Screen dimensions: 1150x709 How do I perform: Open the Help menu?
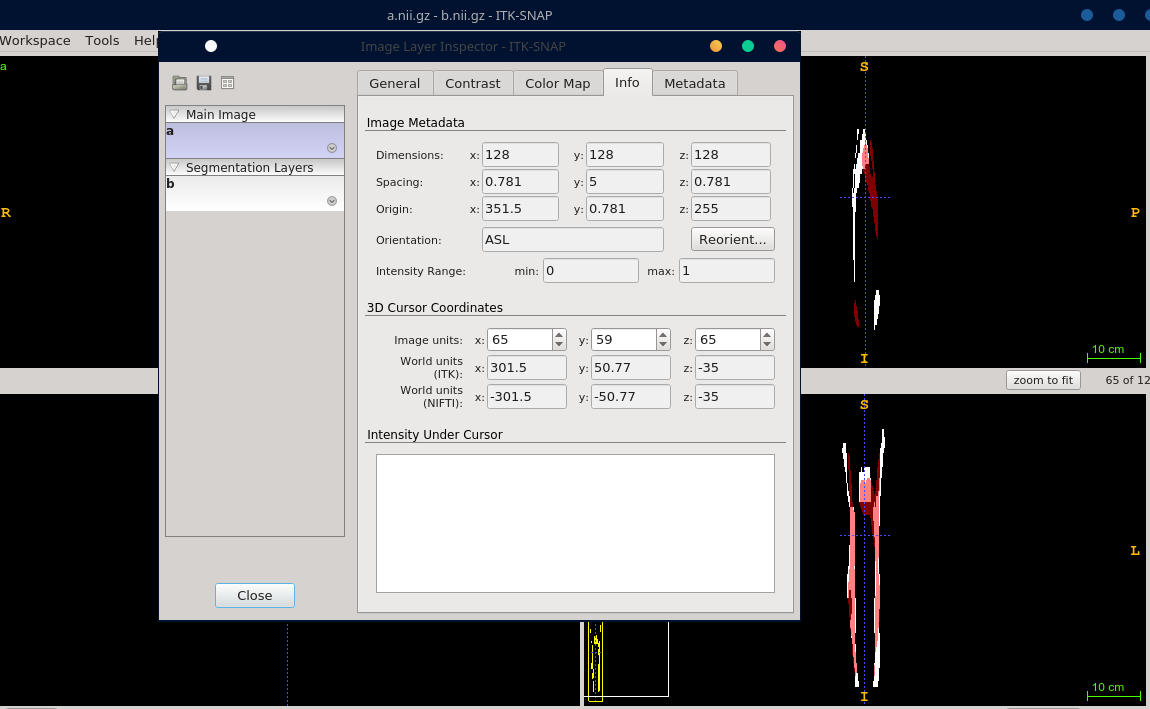[x=147, y=40]
